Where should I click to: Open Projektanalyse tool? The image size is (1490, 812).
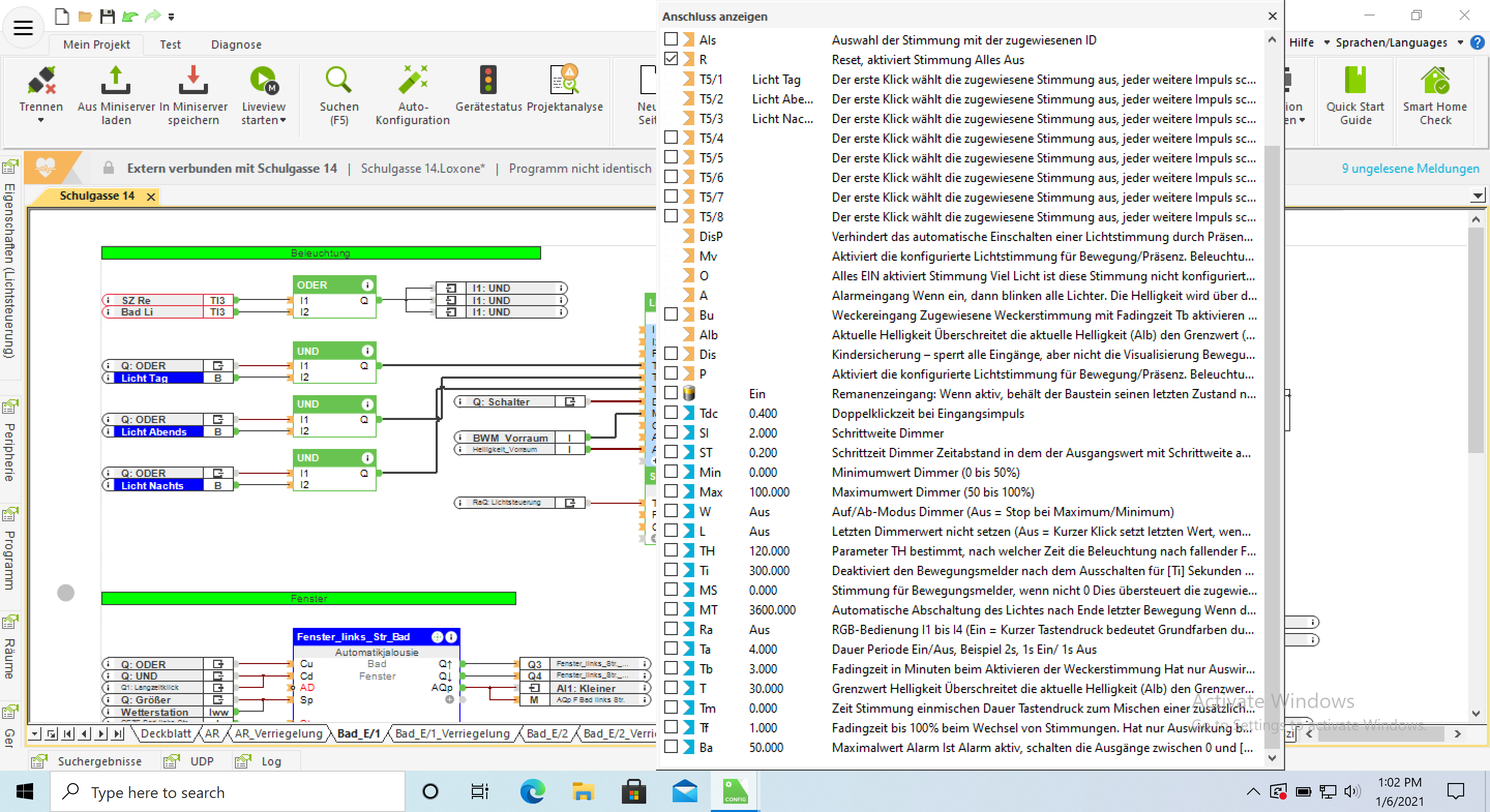click(564, 81)
